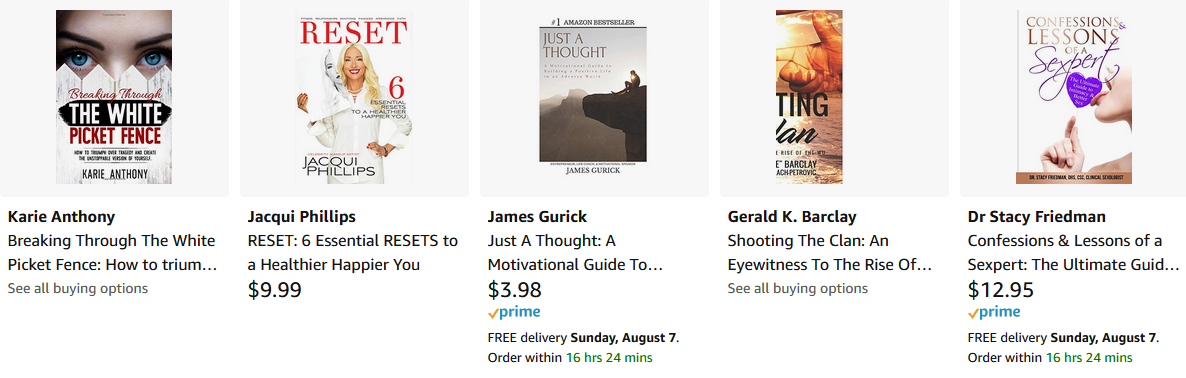Open Confessions & Lessons of a Sexpert title
This screenshot has height=378, width=1186.
click(x=1073, y=253)
